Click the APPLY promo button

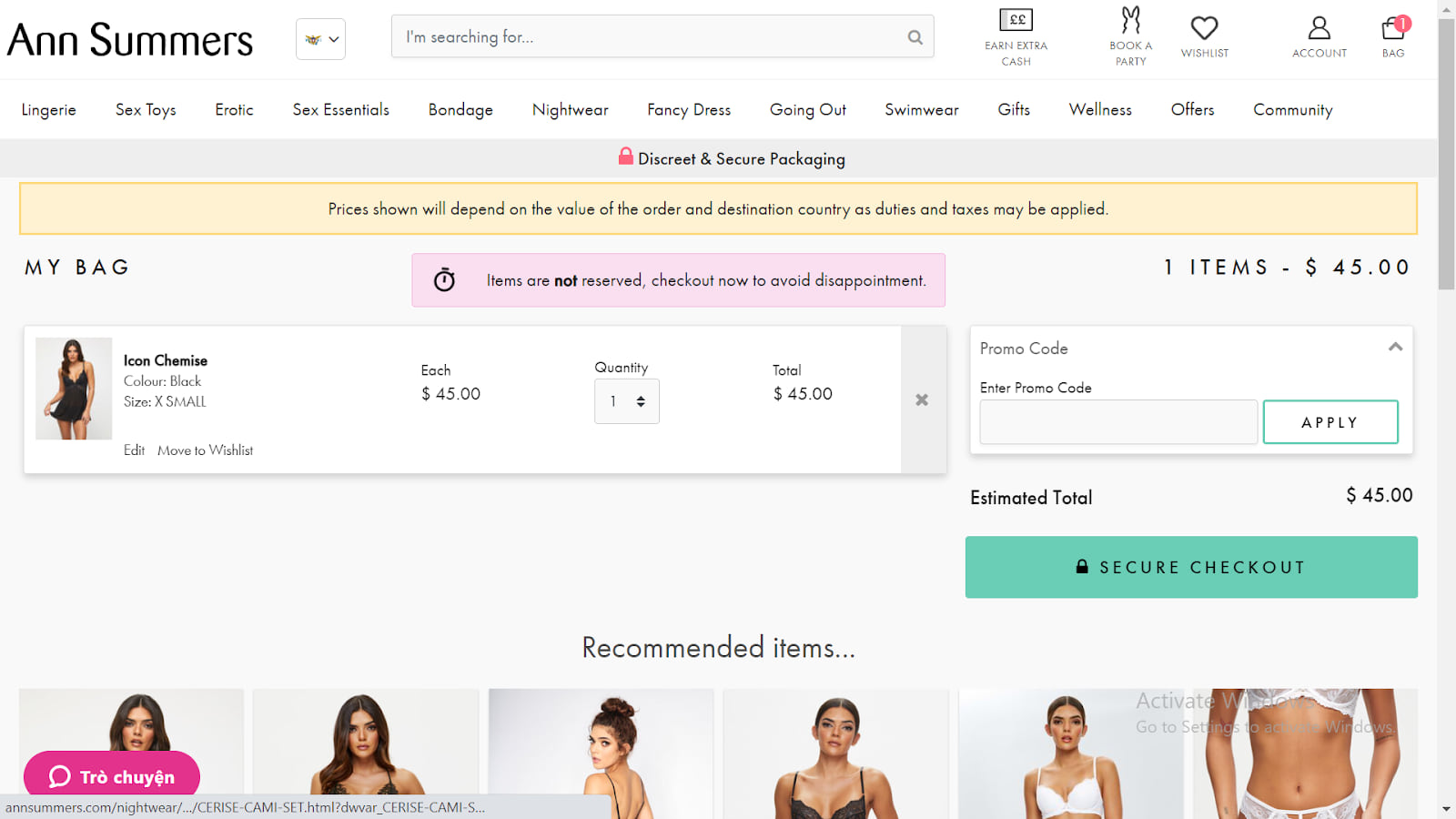point(1330,422)
